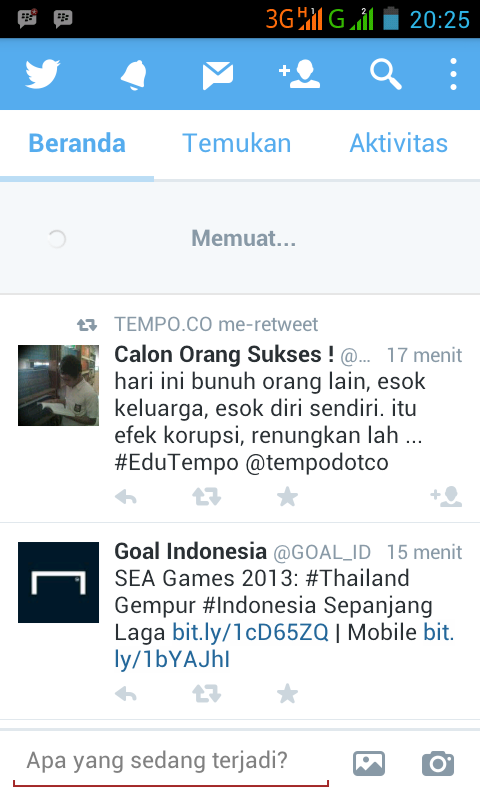The height and width of the screenshot is (800, 480).
Task: Switch to the Temukan tab
Action: pos(237,143)
